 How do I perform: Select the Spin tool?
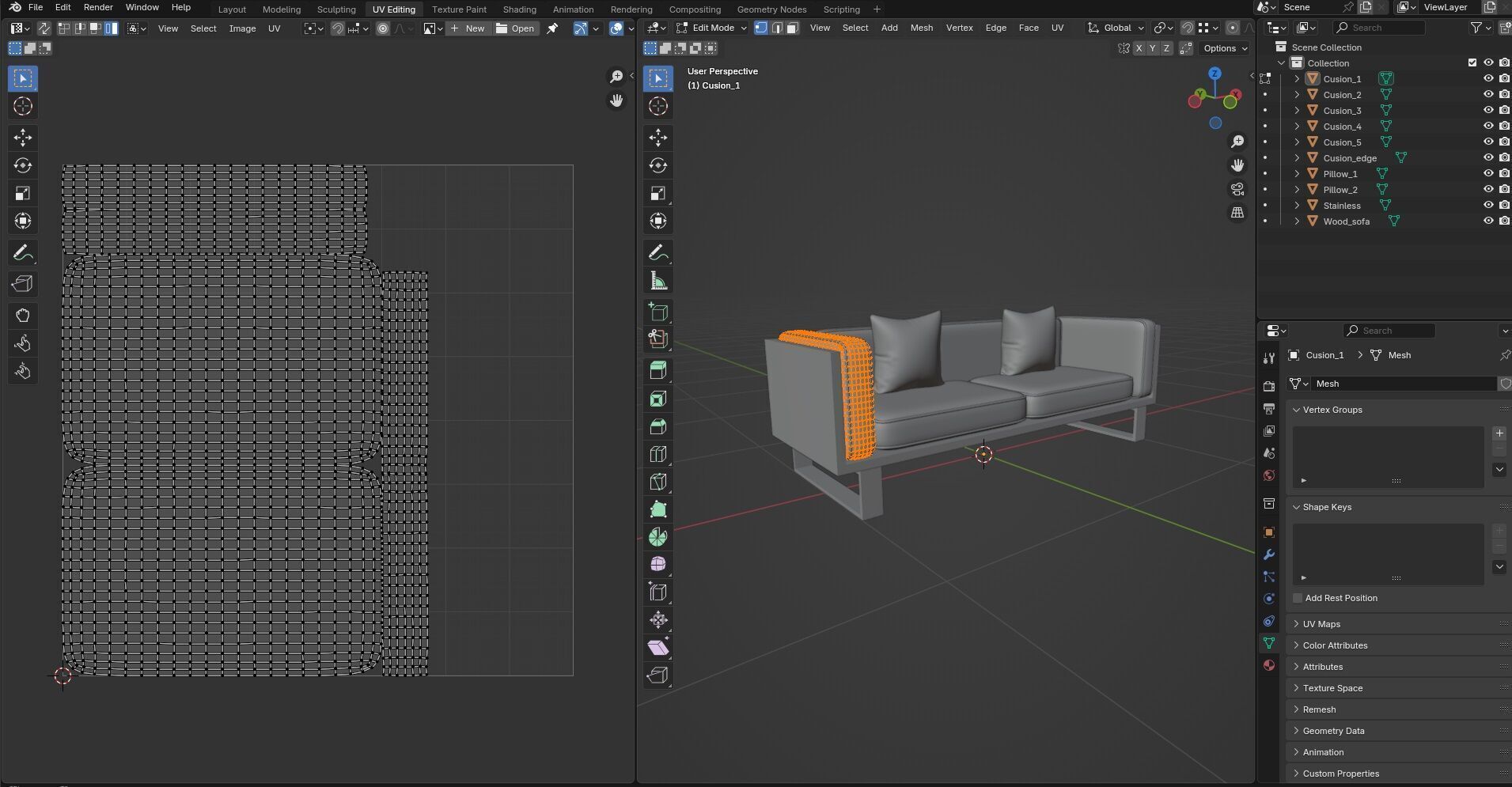coord(657,537)
